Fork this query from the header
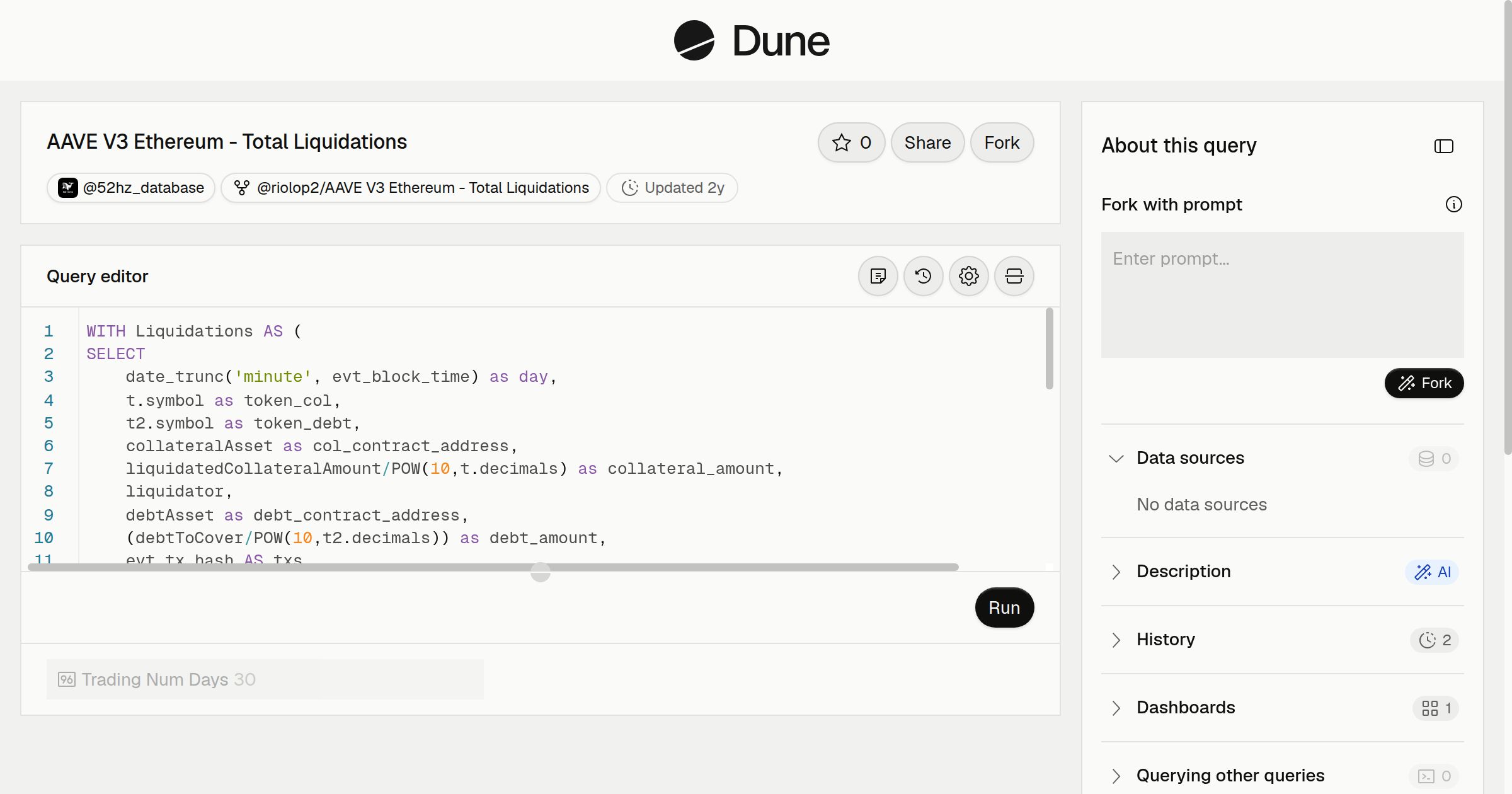 tap(1002, 142)
